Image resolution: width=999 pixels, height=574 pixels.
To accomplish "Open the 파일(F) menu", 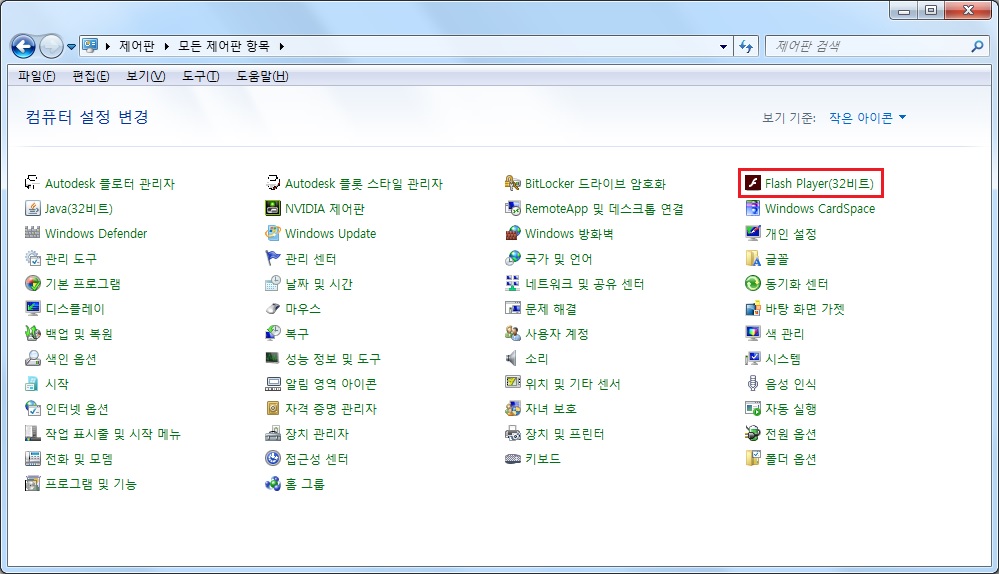I will point(36,77).
